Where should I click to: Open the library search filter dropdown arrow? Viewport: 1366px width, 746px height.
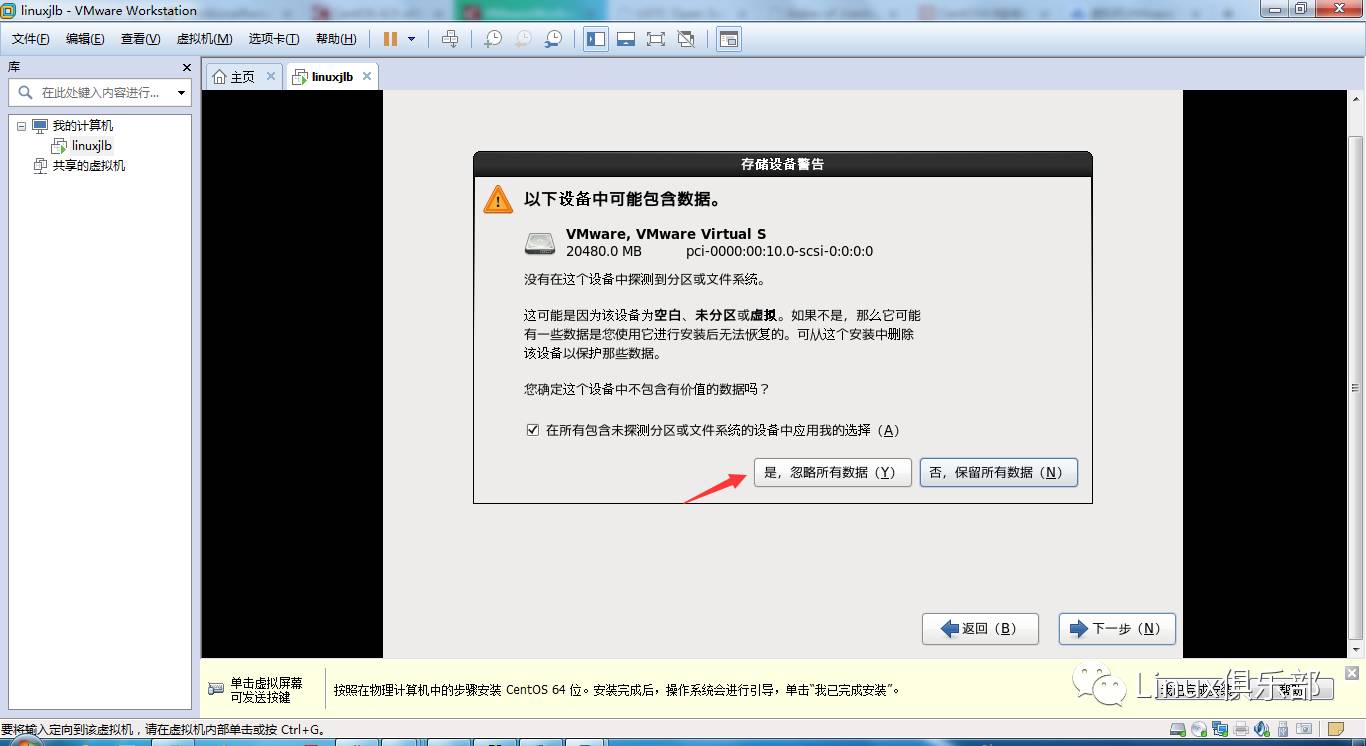181,93
